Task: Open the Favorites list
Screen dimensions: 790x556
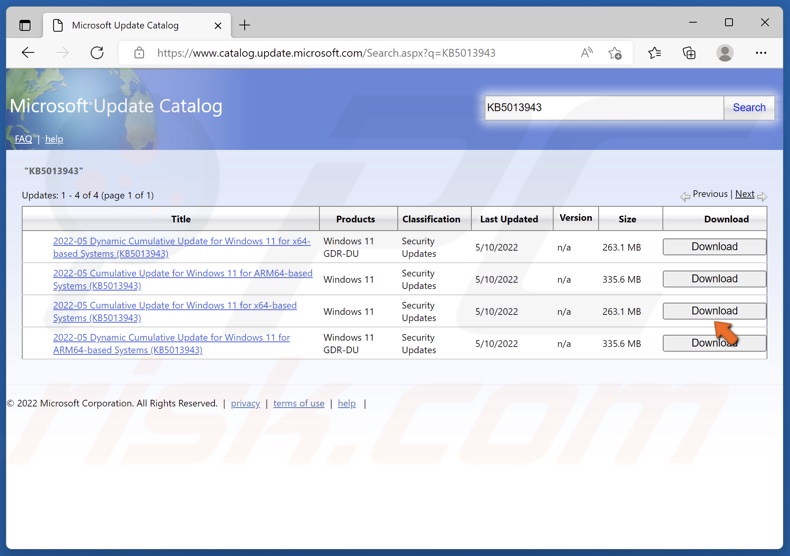Action: click(x=654, y=53)
